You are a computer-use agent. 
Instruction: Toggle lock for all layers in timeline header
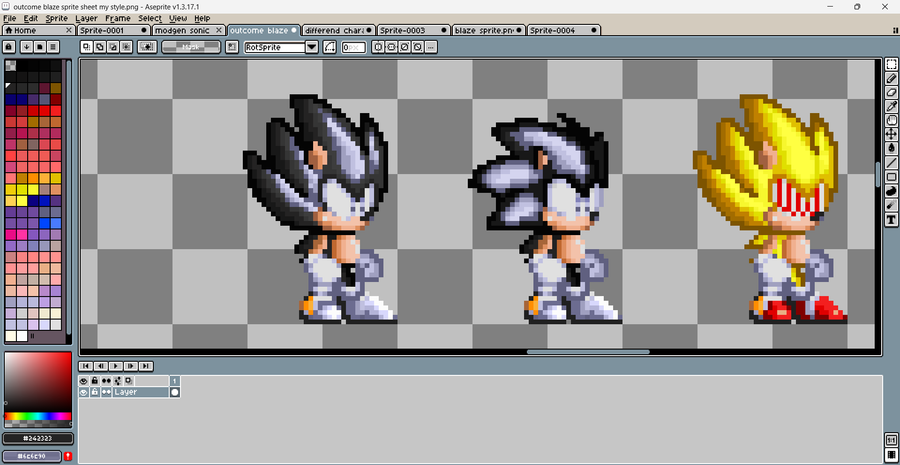95,381
